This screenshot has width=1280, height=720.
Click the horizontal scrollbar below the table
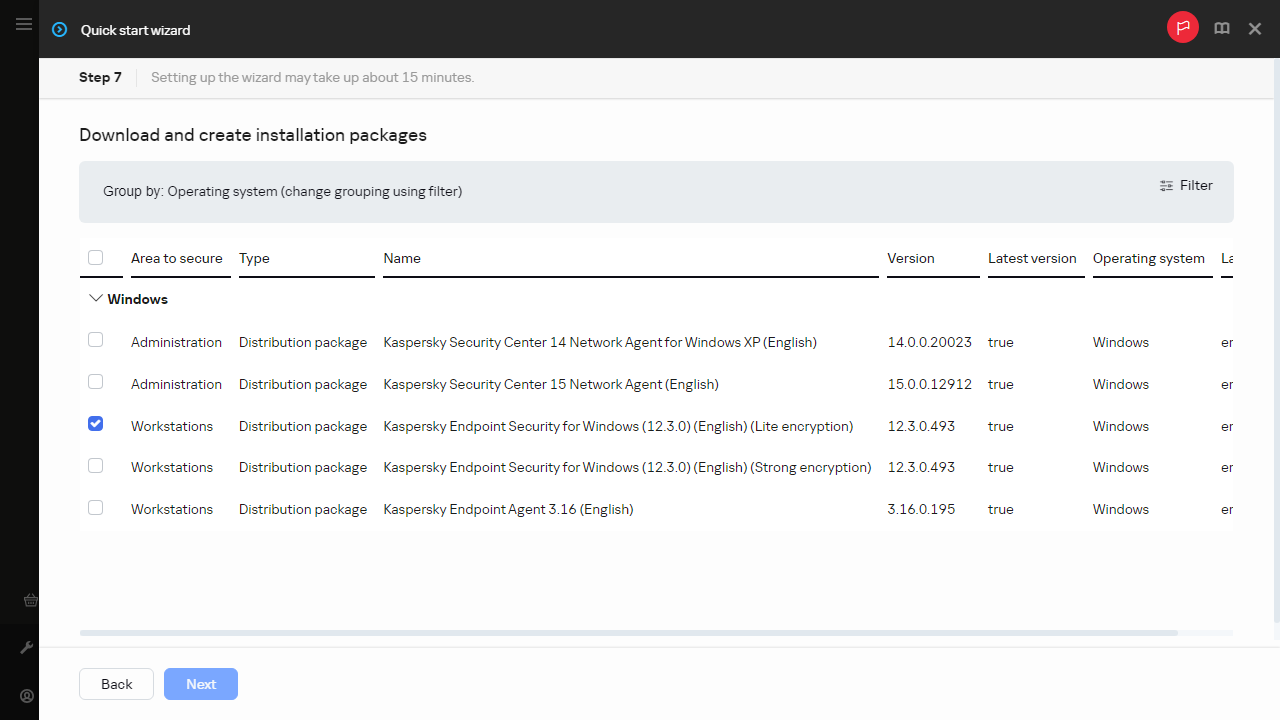628,633
